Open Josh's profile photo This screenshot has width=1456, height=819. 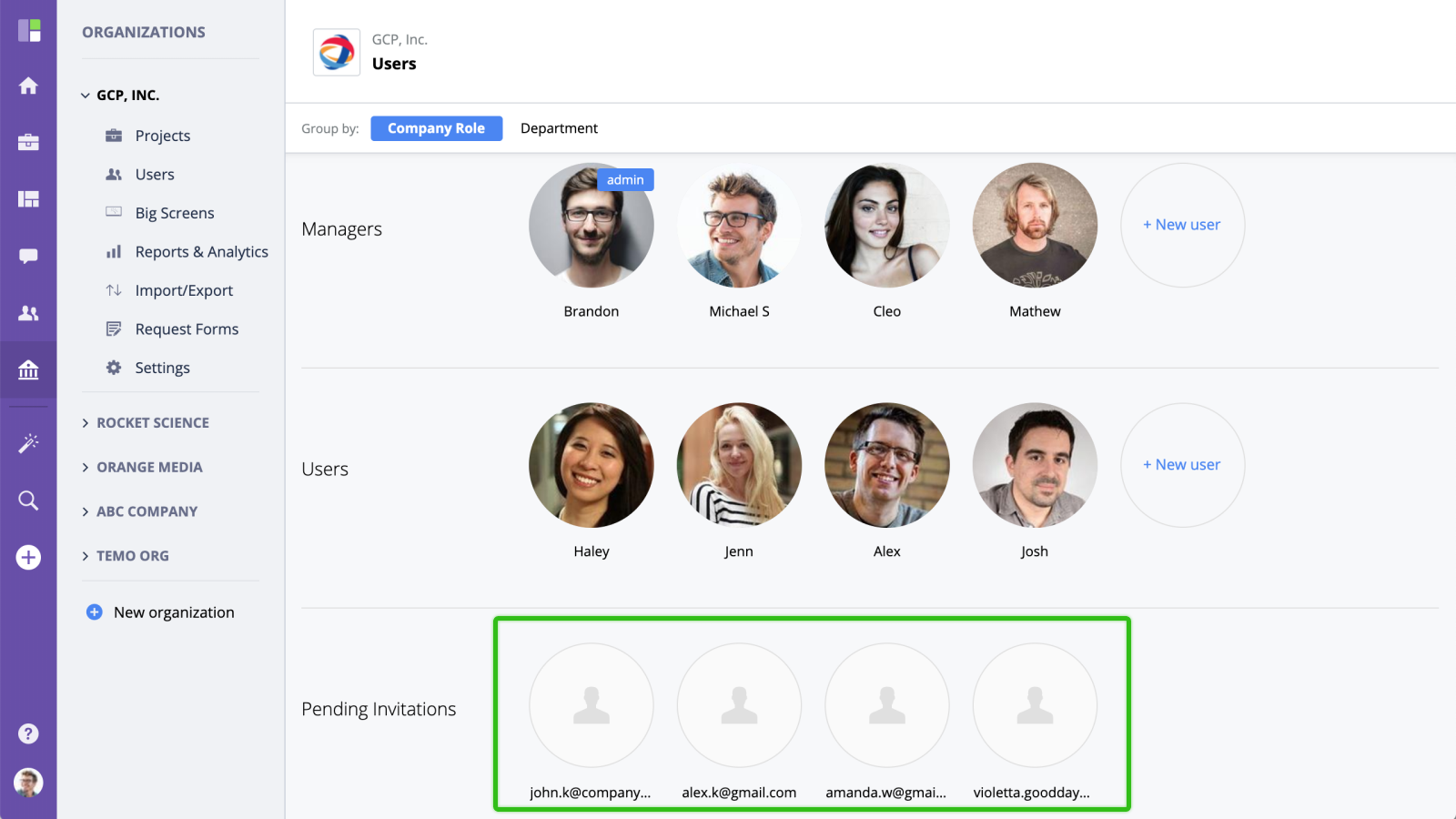[1035, 465]
